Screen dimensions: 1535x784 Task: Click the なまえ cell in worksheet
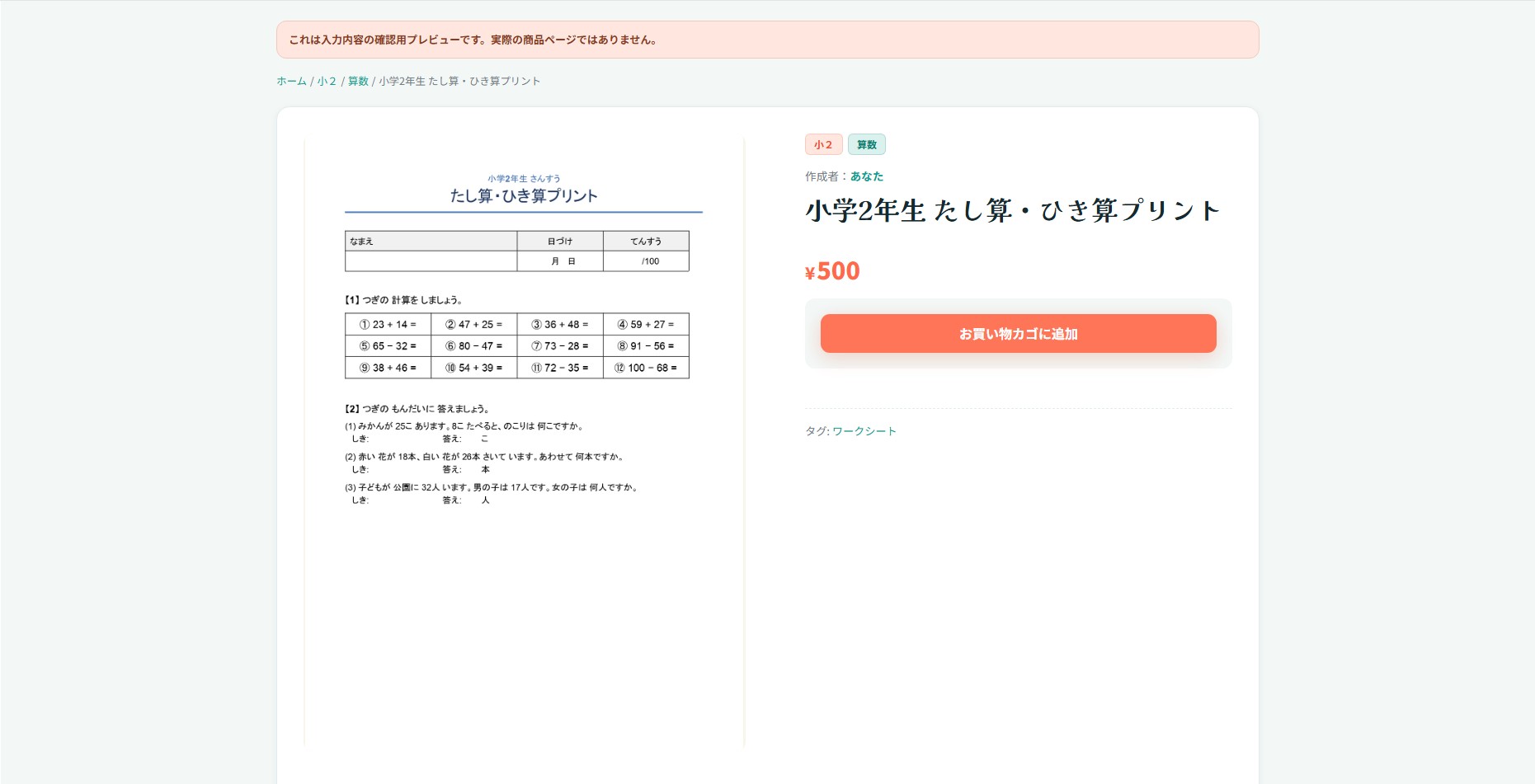pyautogui.click(x=431, y=241)
